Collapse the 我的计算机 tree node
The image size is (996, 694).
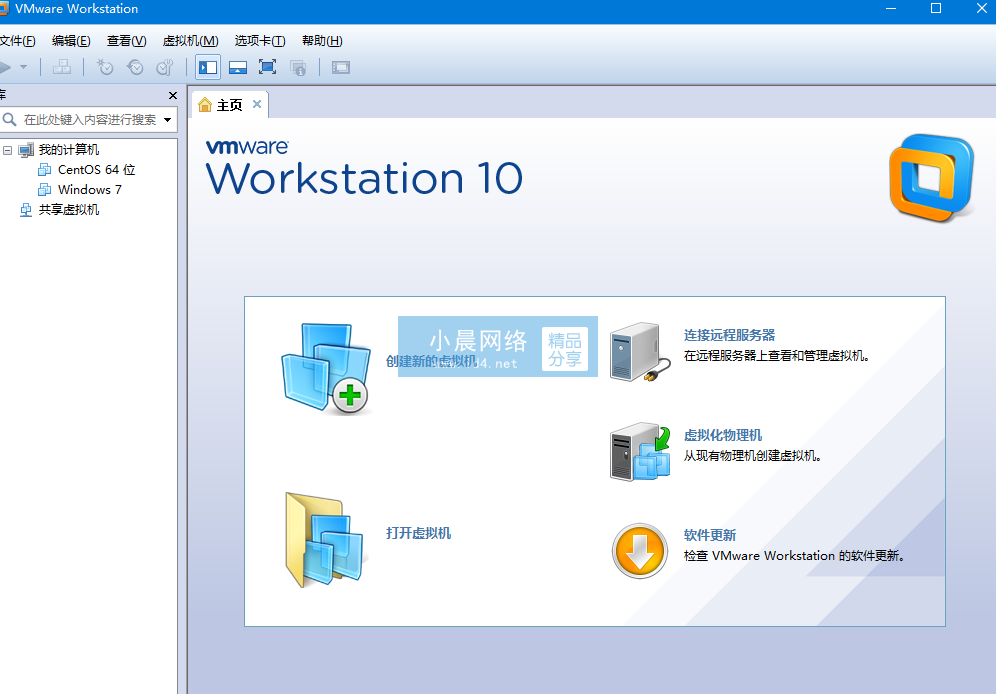coord(8,150)
